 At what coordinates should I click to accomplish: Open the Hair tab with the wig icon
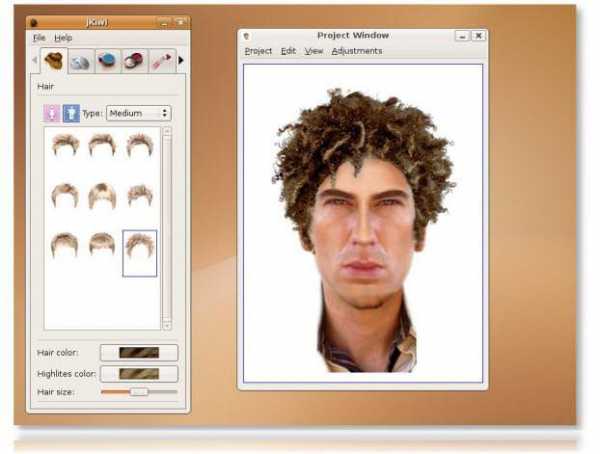54,60
